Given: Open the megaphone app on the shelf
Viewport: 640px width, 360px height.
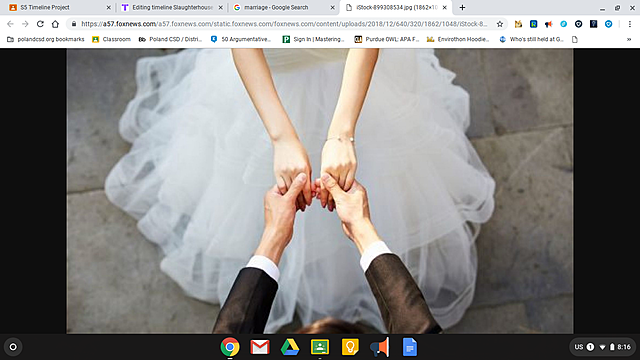Looking at the screenshot, I should 380,347.
